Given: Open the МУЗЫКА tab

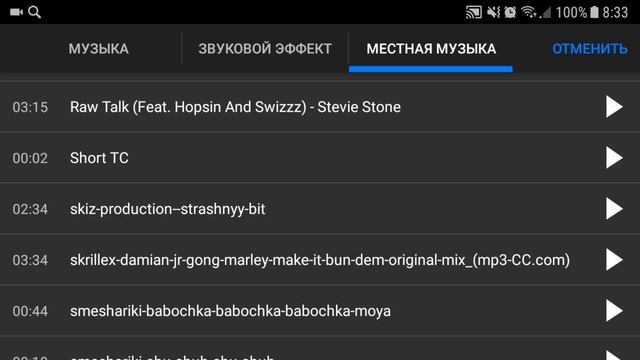Looking at the screenshot, I should [98, 49].
